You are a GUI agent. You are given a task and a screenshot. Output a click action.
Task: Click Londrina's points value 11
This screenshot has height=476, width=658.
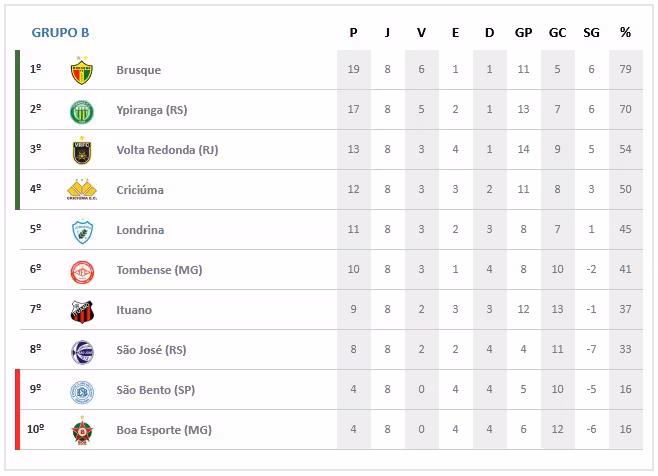pyautogui.click(x=353, y=230)
